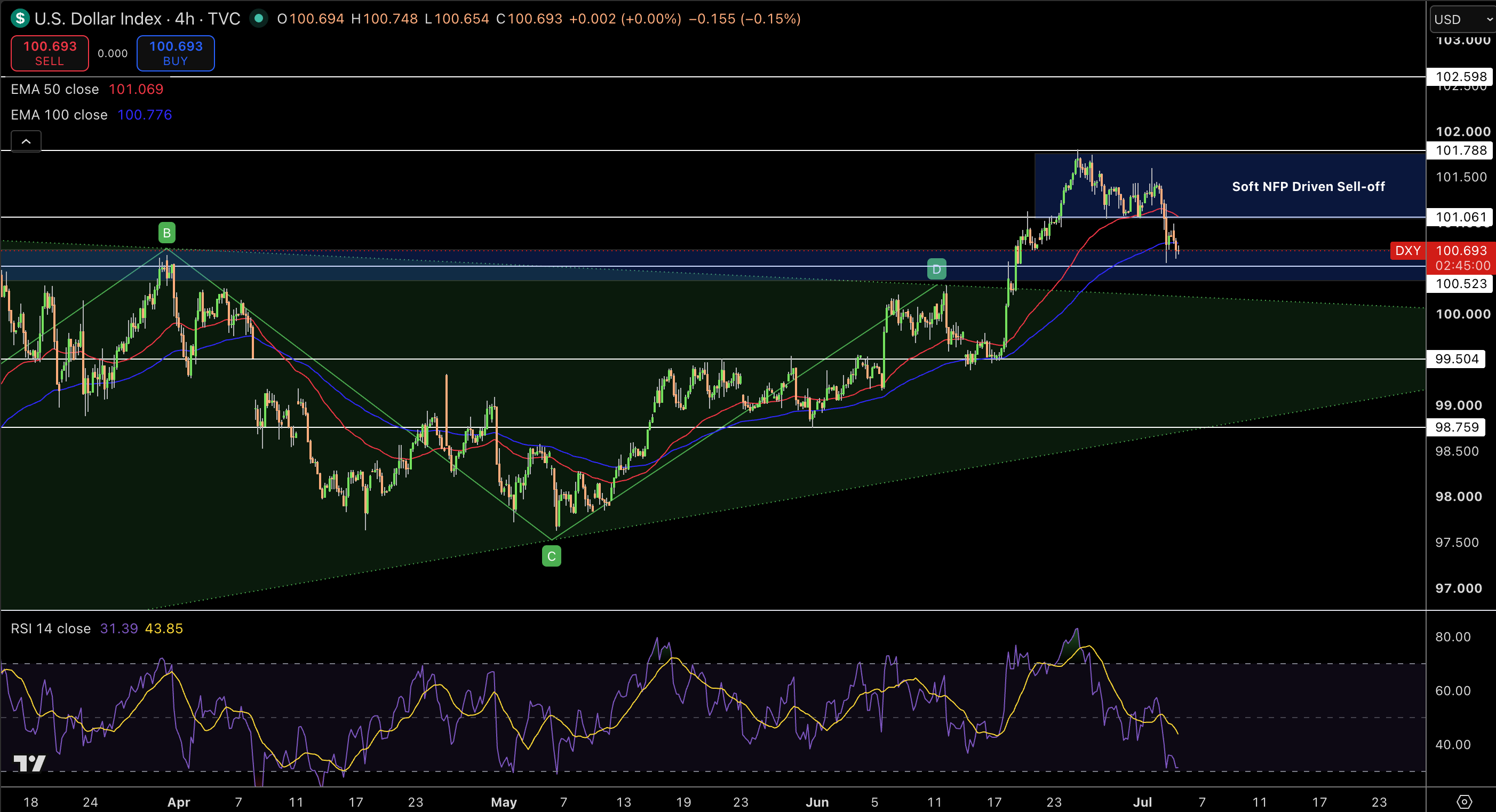
Task: Click the RSI moving average value 43.85
Action: pos(164,628)
